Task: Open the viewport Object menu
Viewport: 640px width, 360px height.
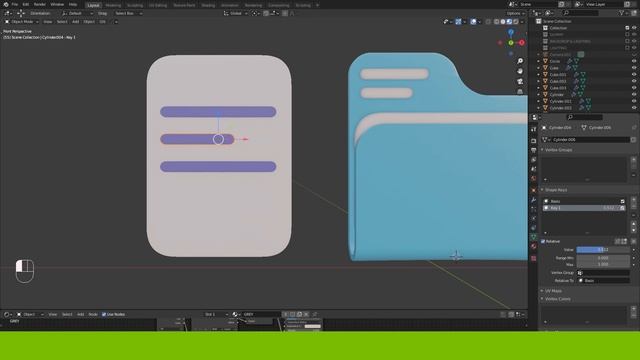Action: pos(89,22)
